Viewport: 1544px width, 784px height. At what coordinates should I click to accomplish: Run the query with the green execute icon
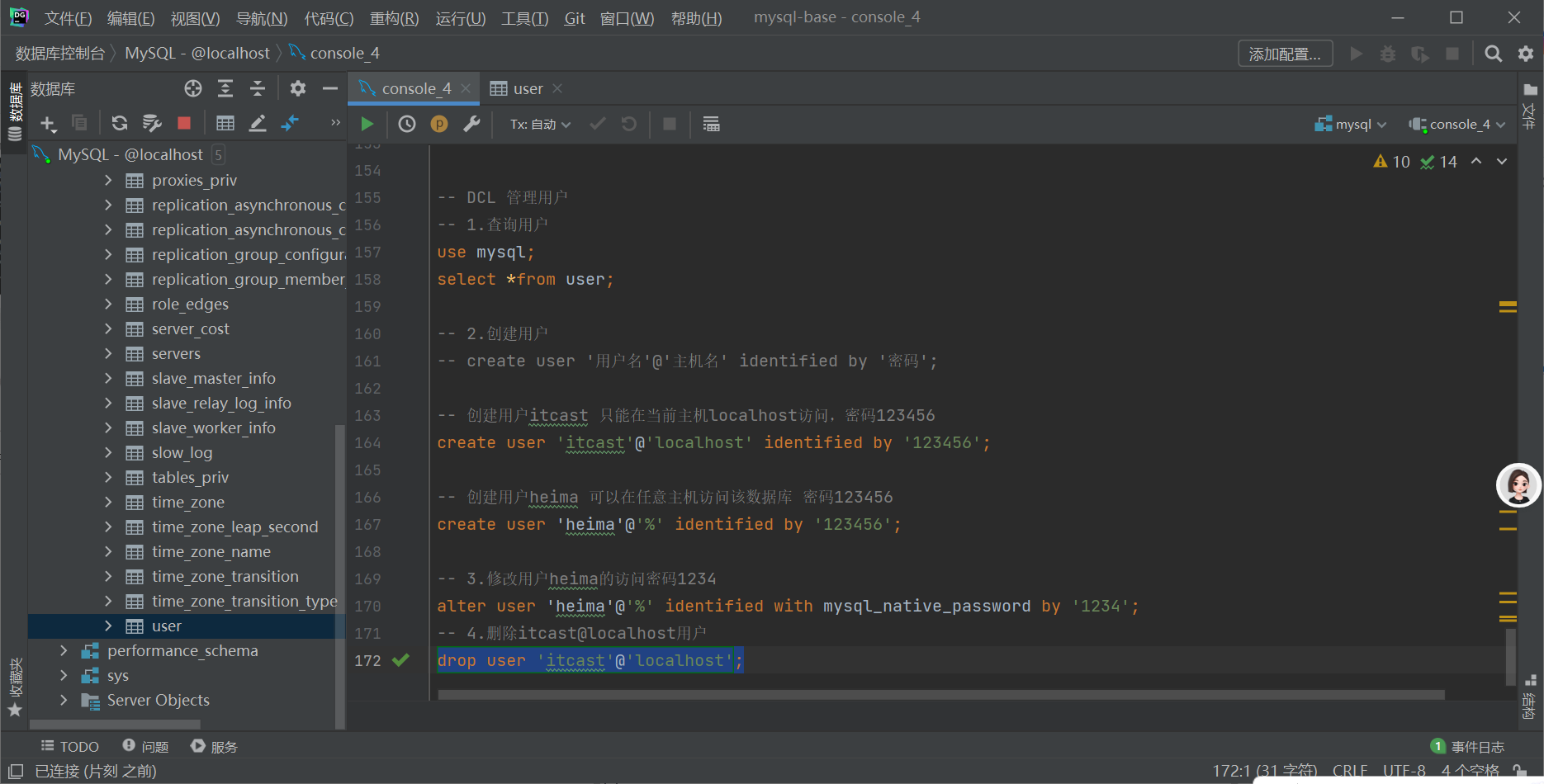(x=367, y=124)
